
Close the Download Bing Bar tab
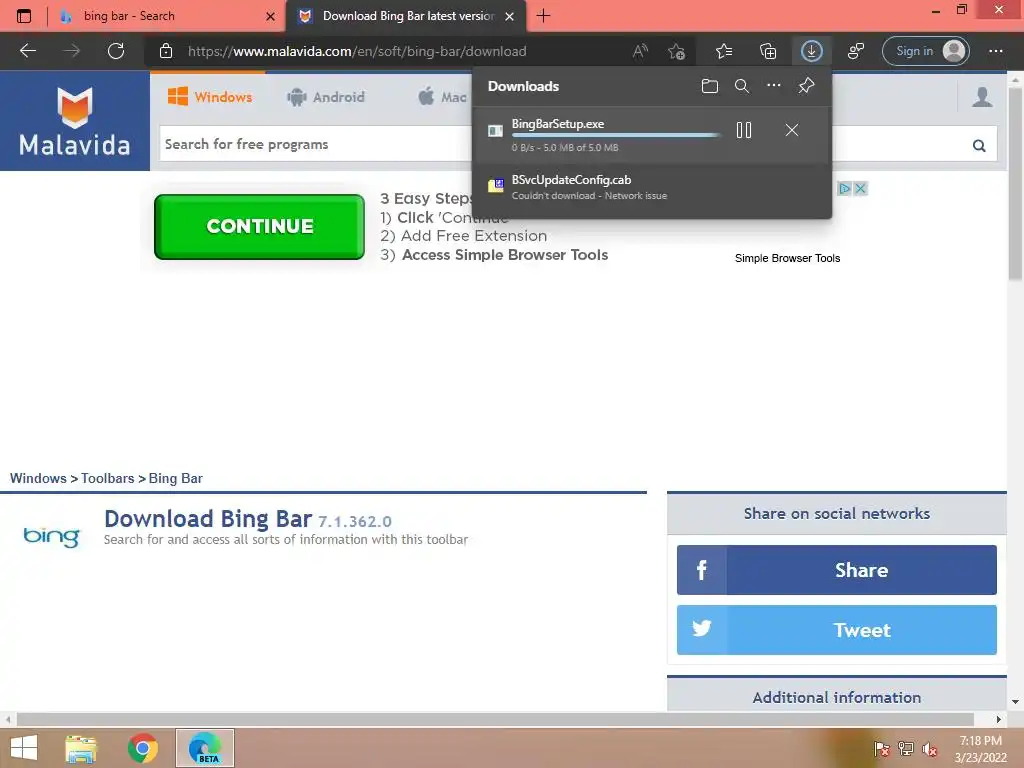tap(509, 16)
